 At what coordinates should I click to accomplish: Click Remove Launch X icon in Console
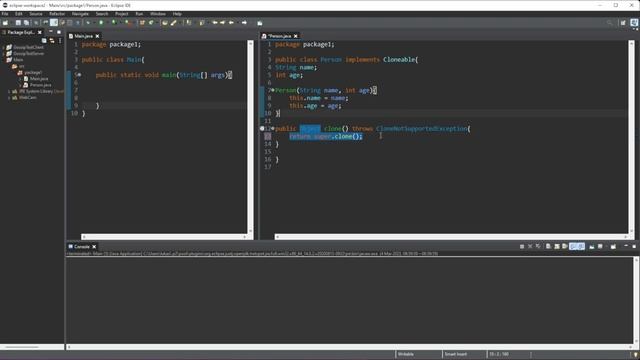pyautogui.click(x=530, y=247)
